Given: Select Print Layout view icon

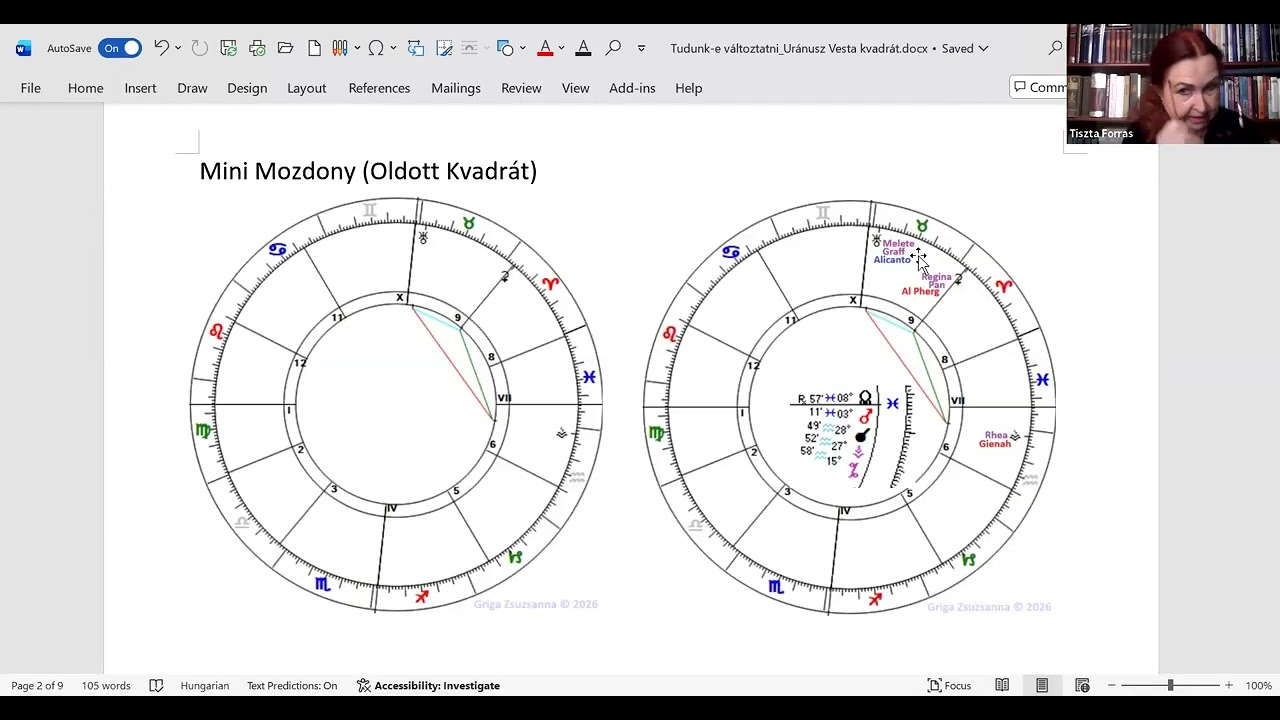Looking at the screenshot, I should (x=1042, y=685).
